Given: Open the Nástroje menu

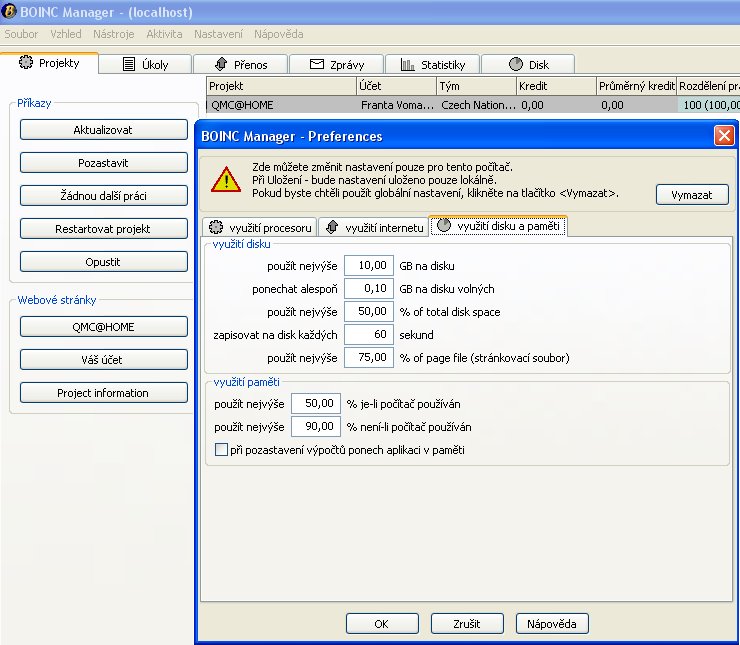Looking at the screenshot, I should (114, 34).
